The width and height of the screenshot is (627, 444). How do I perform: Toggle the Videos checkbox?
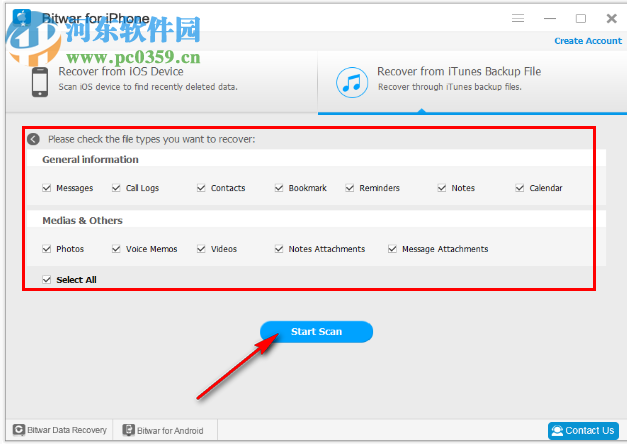point(201,249)
